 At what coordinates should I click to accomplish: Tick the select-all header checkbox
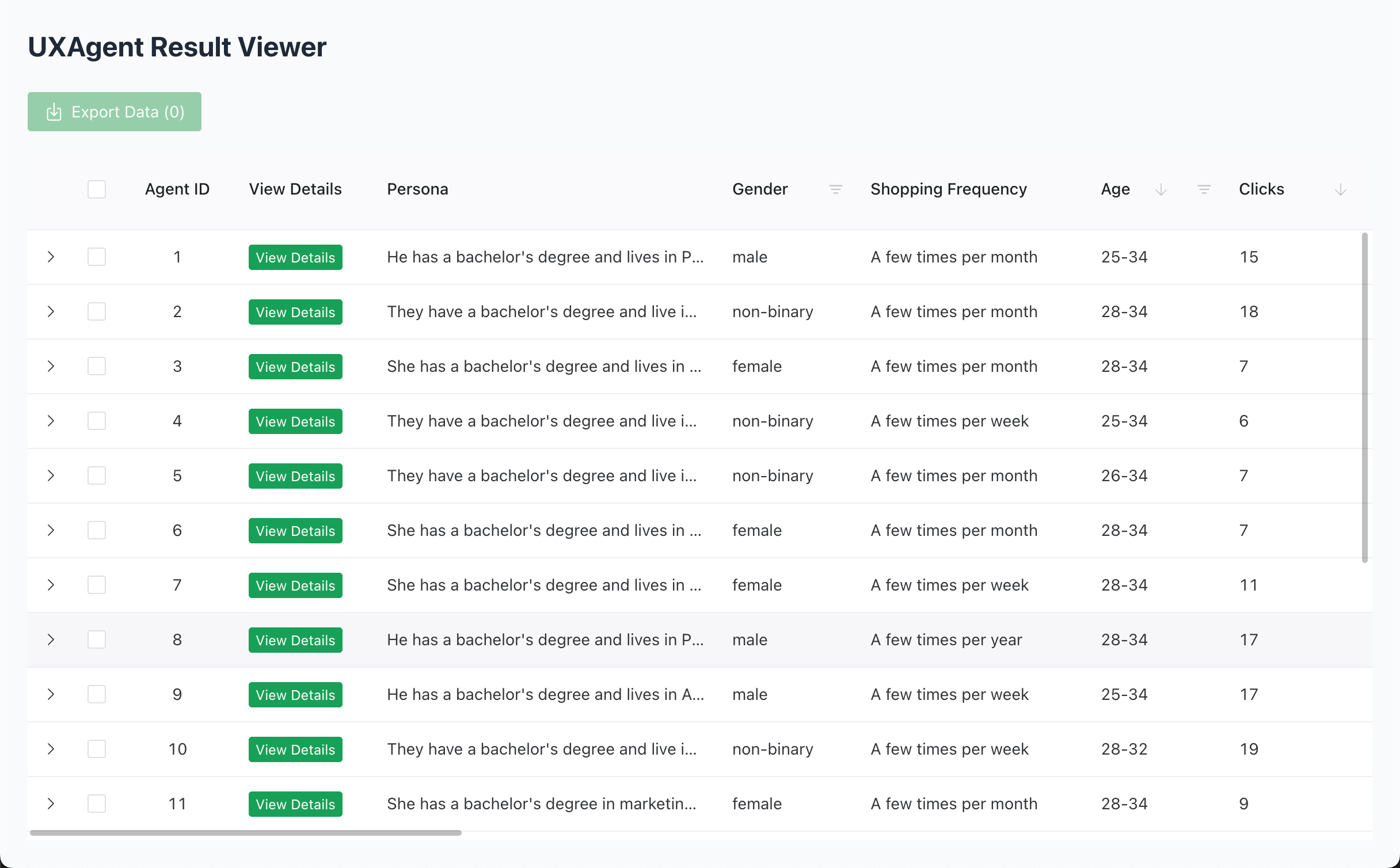pos(97,189)
